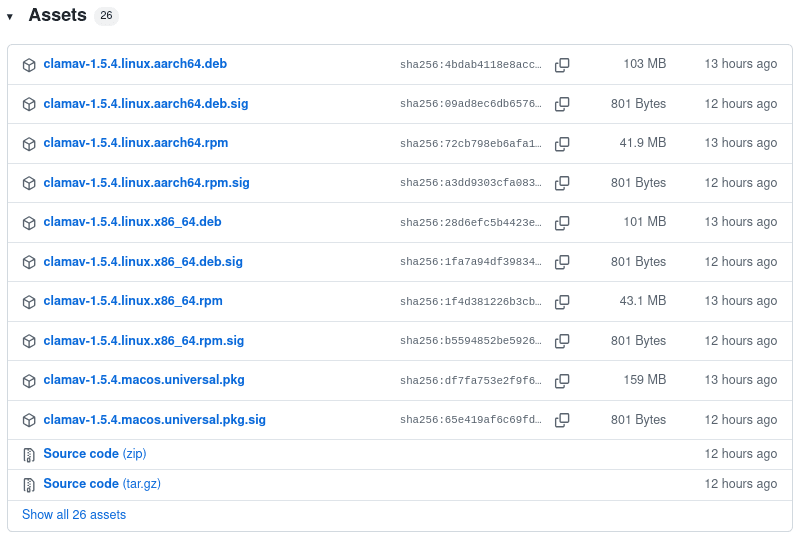Download clamav-1.5.4.linux.aarch64.deb.sig signature
Screen dimensions: 799x541
tap(146, 103)
